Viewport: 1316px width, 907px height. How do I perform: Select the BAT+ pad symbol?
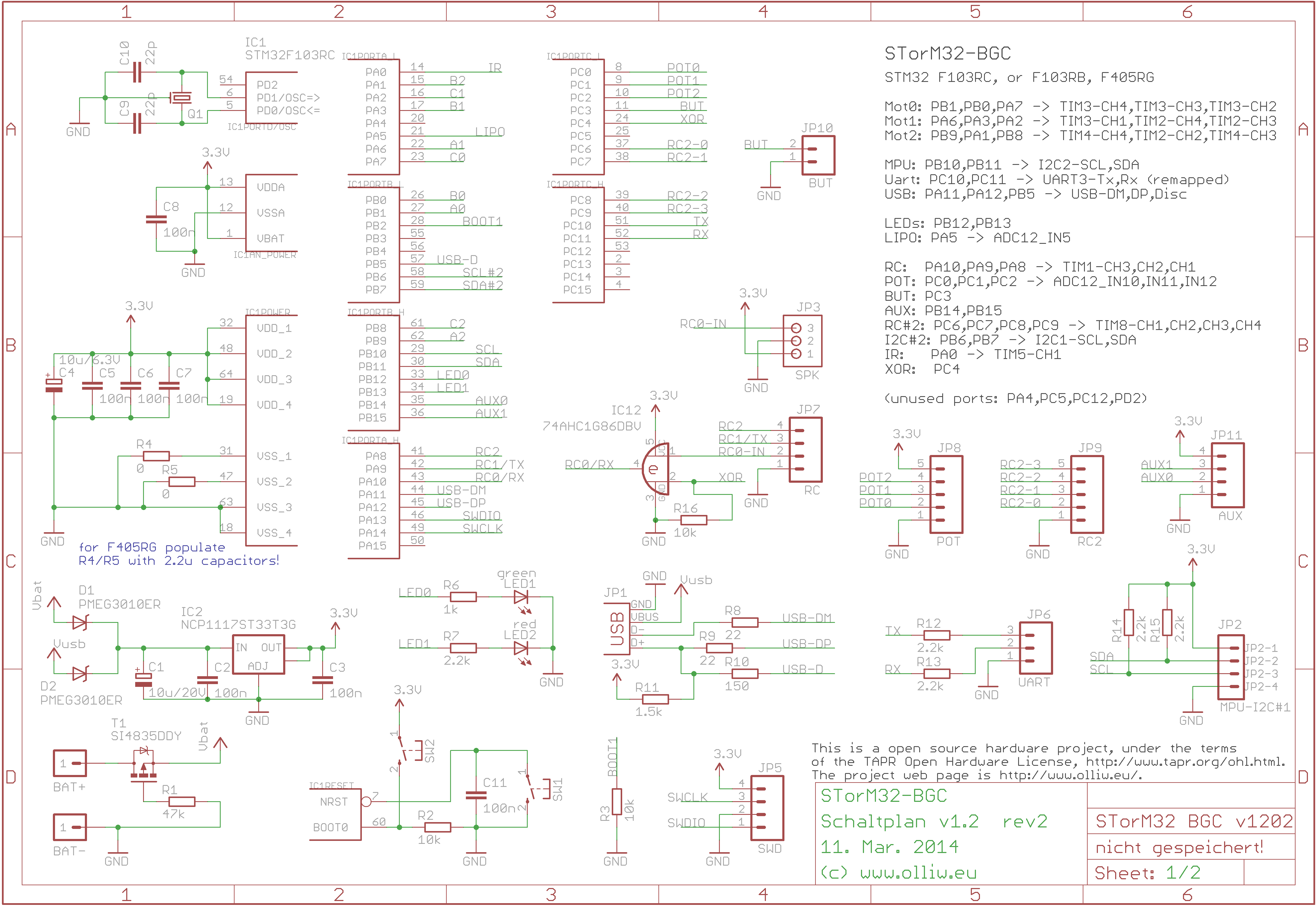70,763
